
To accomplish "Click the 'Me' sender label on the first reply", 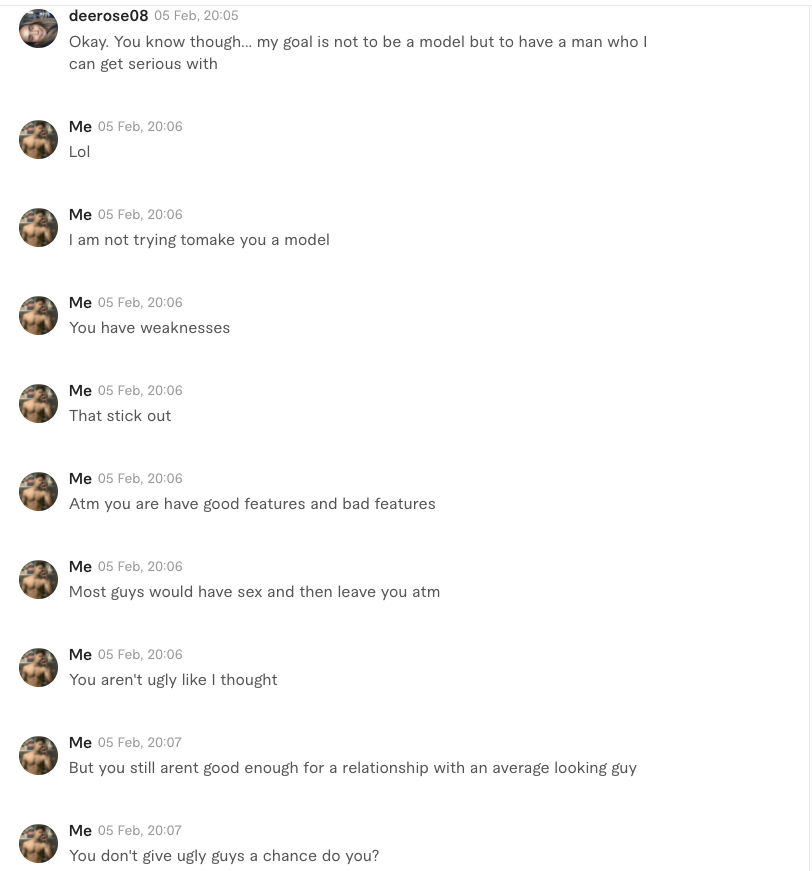I will click(x=80, y=126).
